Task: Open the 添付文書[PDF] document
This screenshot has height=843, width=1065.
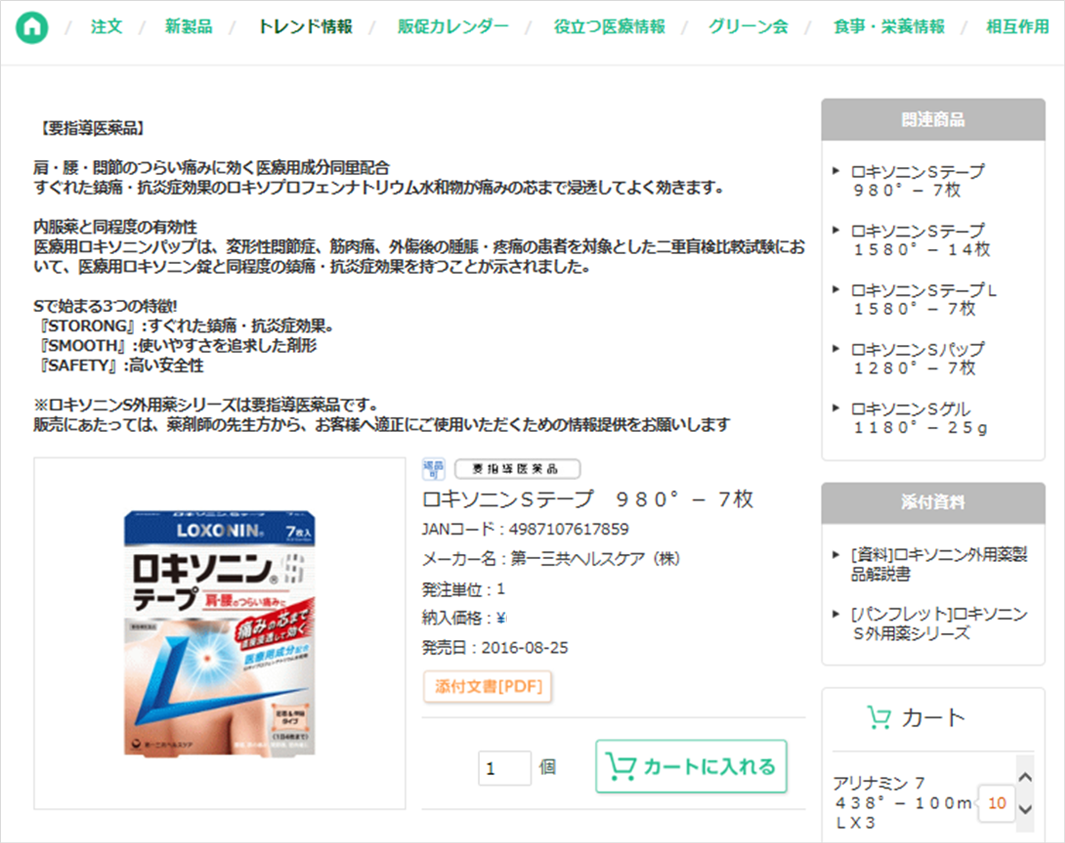Action: [488, 686]
